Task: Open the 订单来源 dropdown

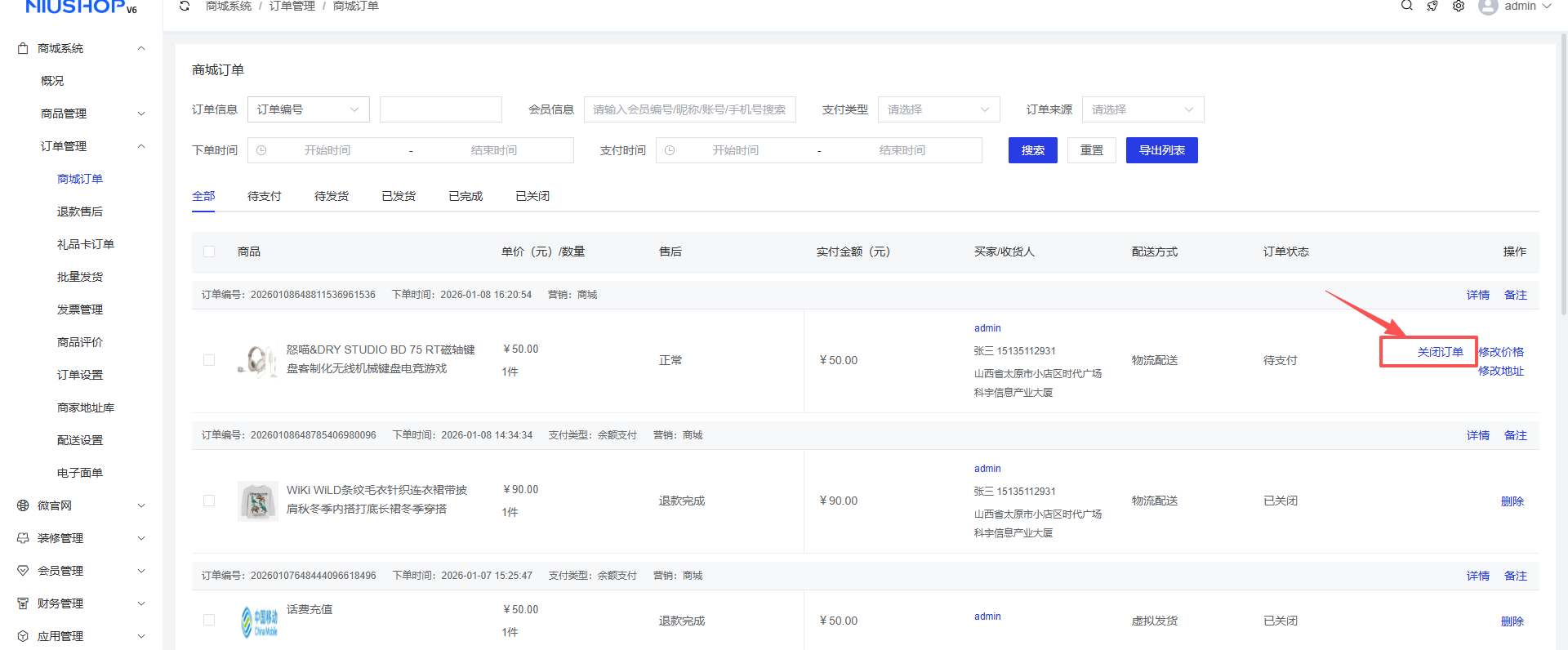Action: click(x=1143, y=109)
